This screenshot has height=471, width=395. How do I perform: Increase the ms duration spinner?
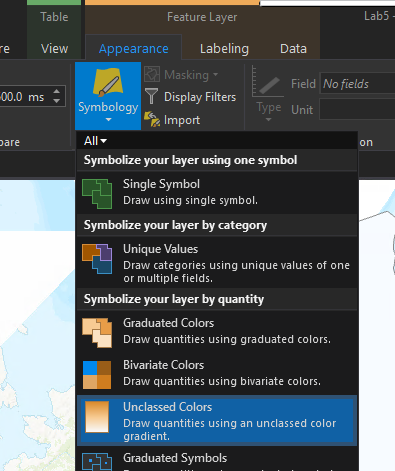click(57, 91)
